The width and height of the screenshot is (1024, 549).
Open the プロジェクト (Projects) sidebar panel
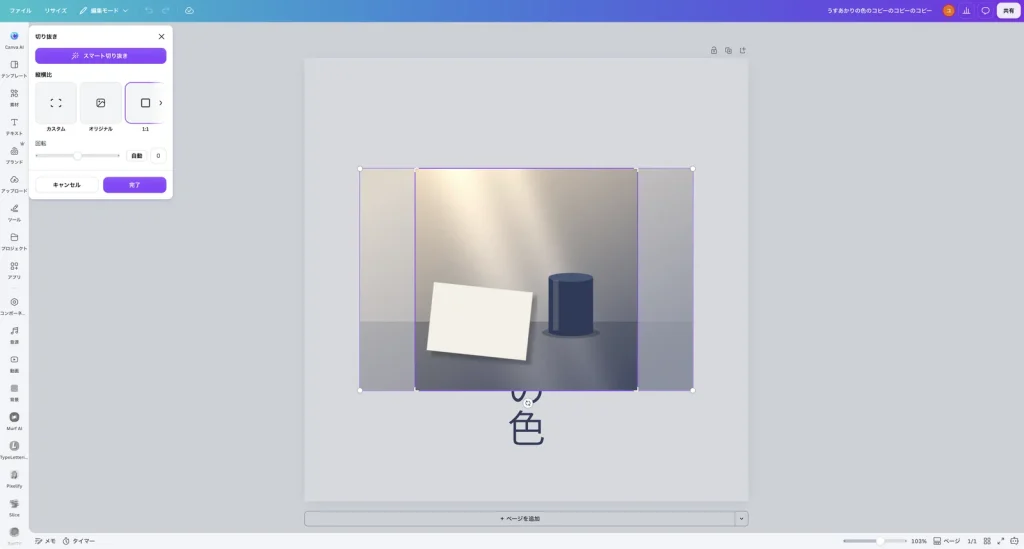pos(14,241)
